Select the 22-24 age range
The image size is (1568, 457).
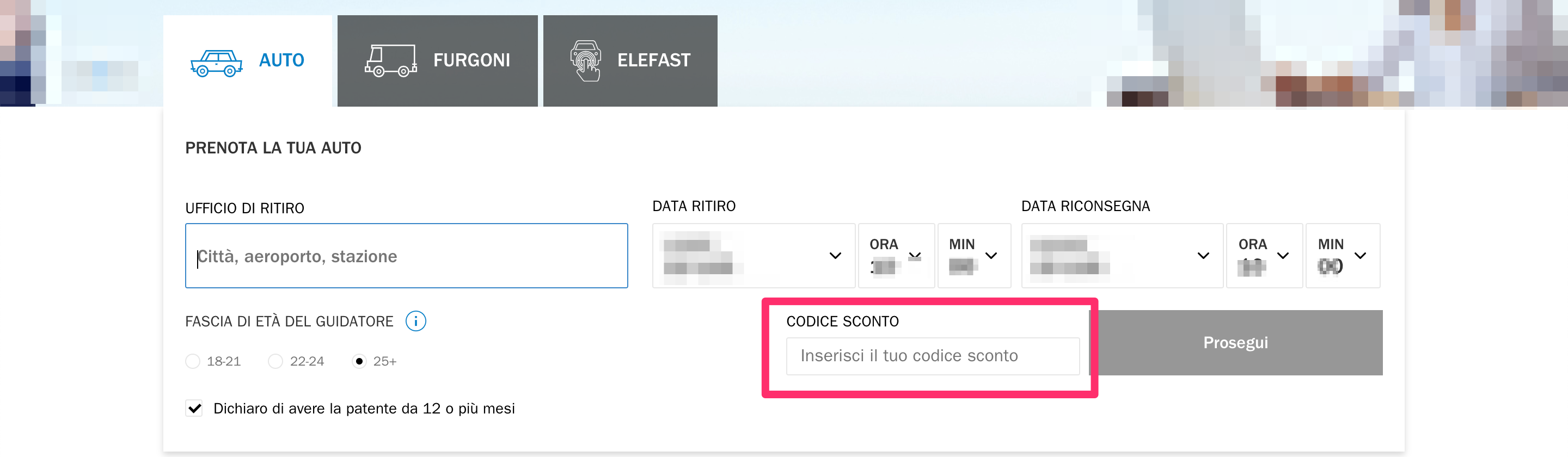(x=275, y=361)
